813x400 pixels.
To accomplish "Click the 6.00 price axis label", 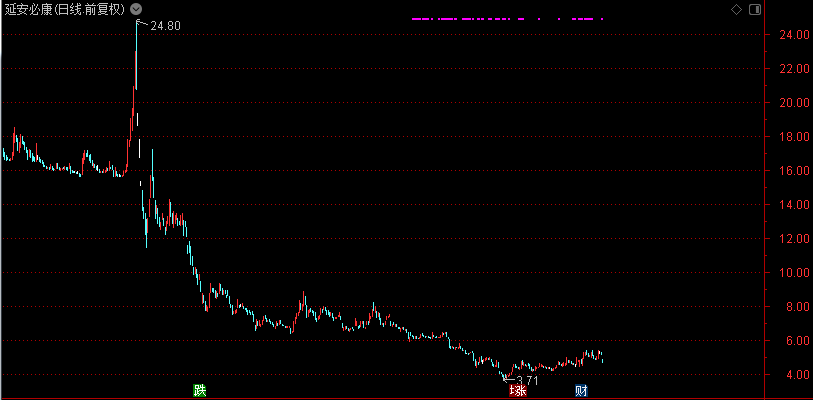I will [x=781, y=341].
